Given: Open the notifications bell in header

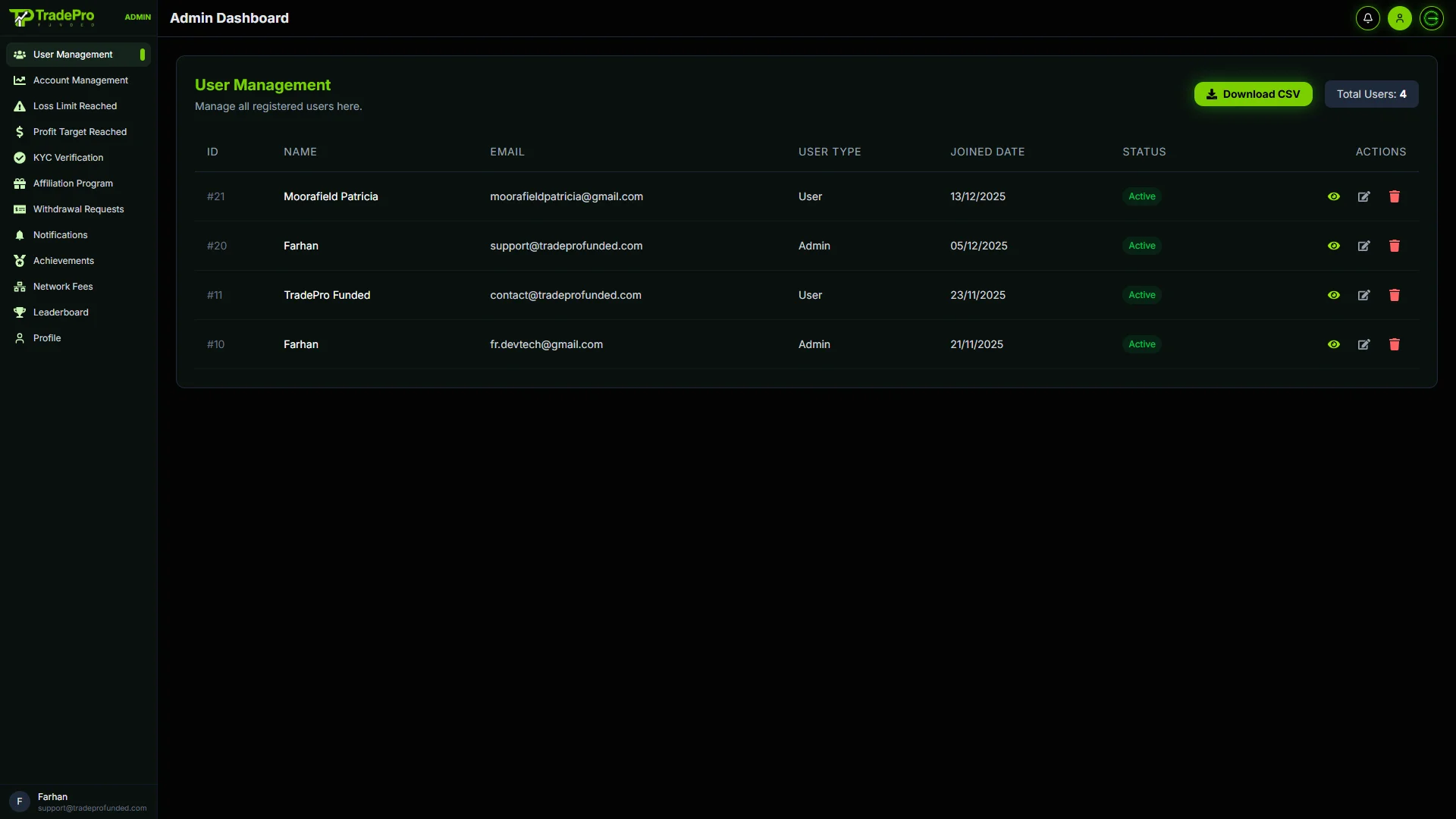Looking at the screenshot, I should tap(1368, 18).
